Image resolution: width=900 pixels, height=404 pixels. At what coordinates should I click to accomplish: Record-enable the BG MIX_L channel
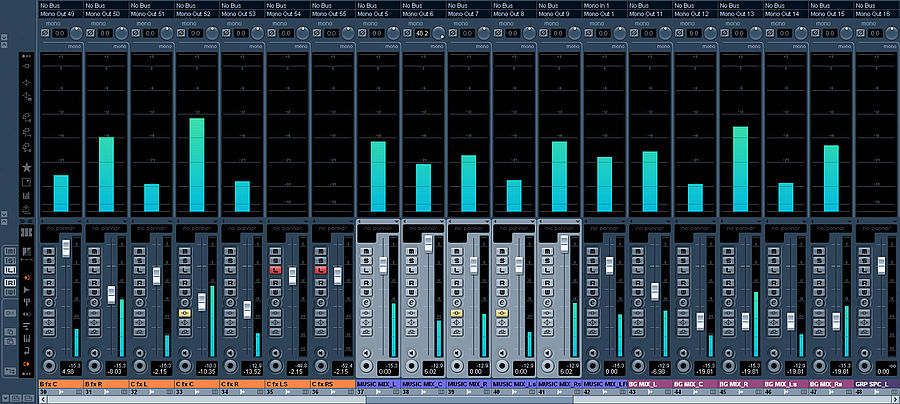click(639, 366)
